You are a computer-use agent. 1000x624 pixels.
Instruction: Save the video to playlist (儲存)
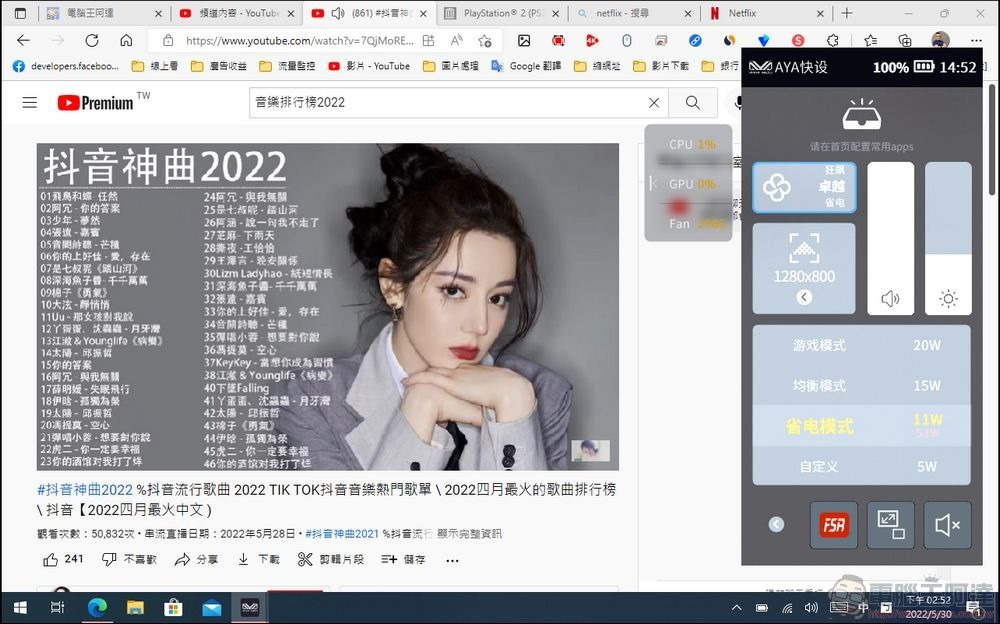point(404,560)
